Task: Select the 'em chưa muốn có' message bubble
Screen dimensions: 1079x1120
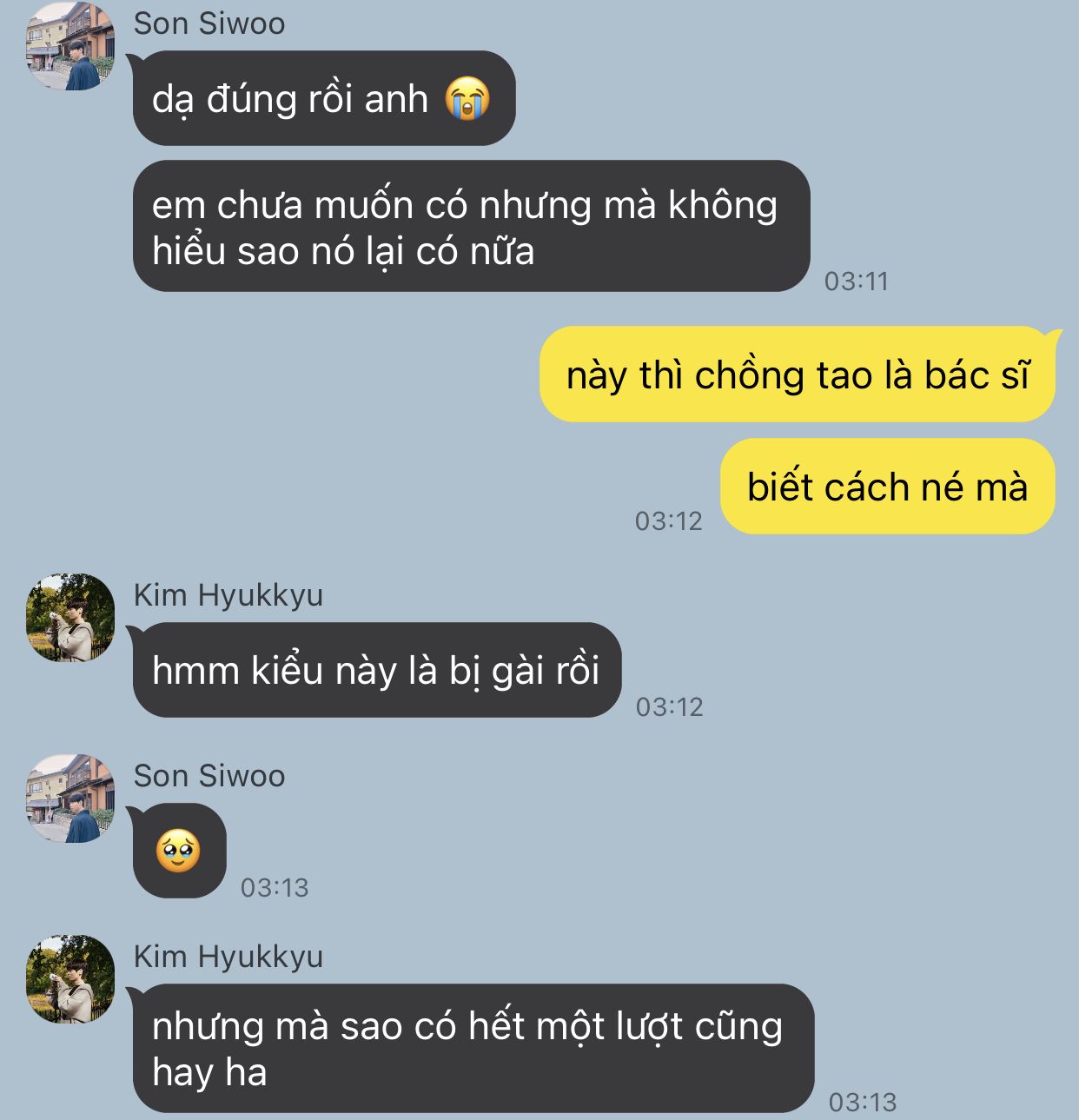Action: (472, 226)
